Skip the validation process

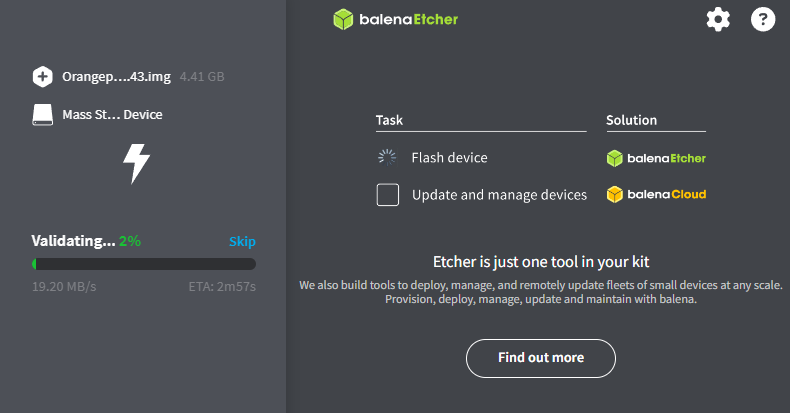click(x=242, y=241)
